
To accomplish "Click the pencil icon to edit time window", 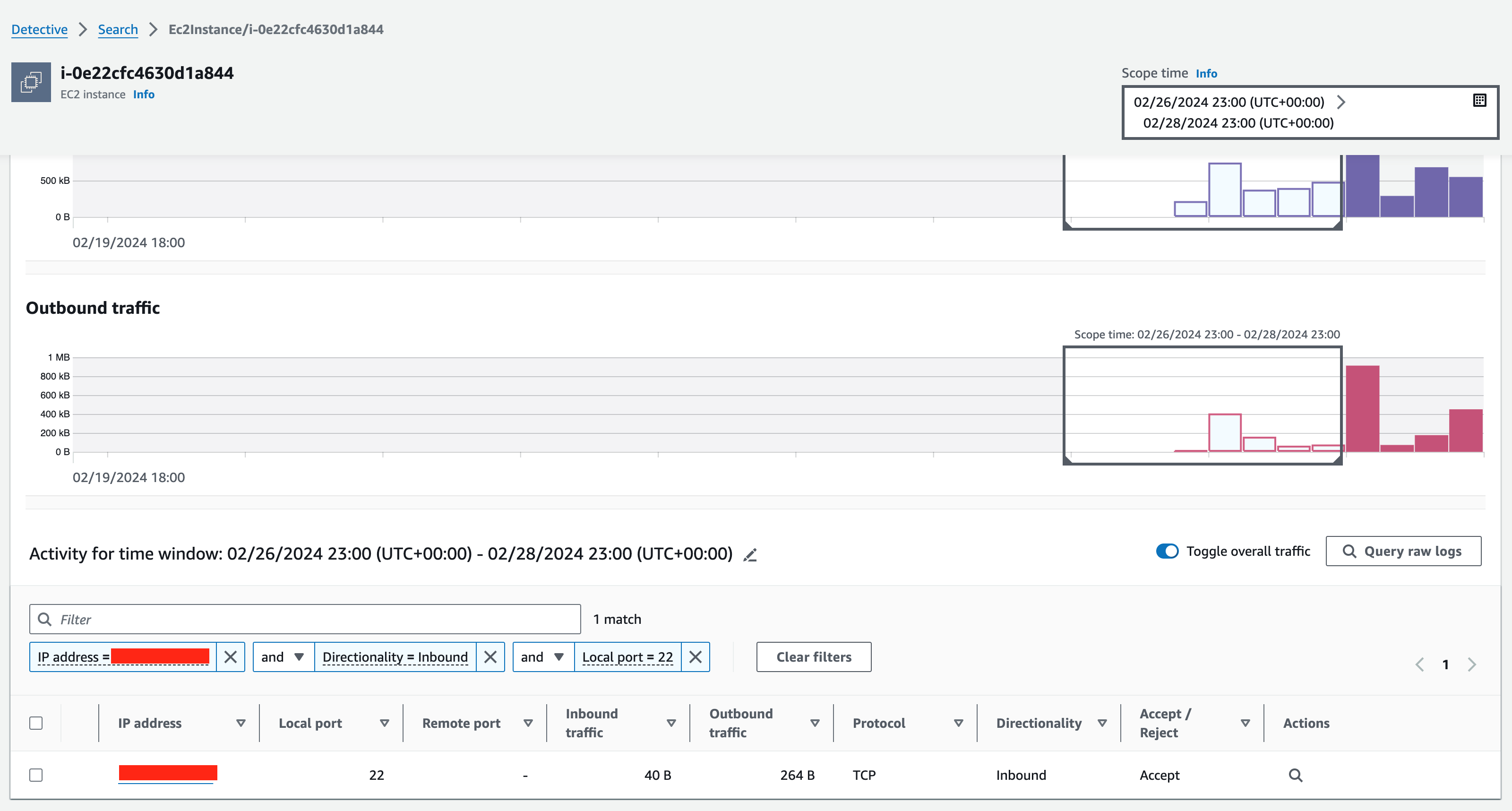I will click(x=750, y=554).
